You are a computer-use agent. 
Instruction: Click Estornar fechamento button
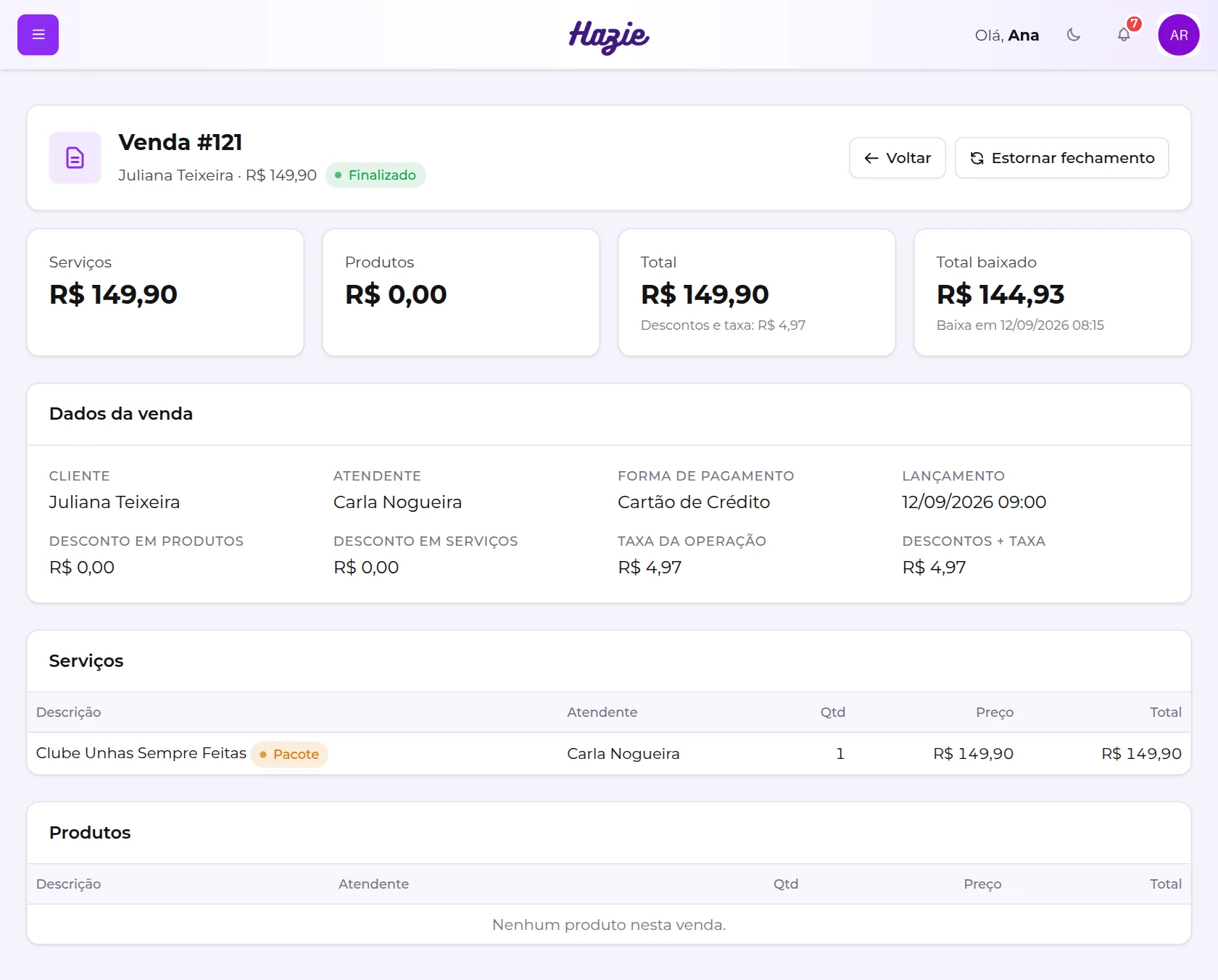pyautogui.click(x=1061, y=158)
